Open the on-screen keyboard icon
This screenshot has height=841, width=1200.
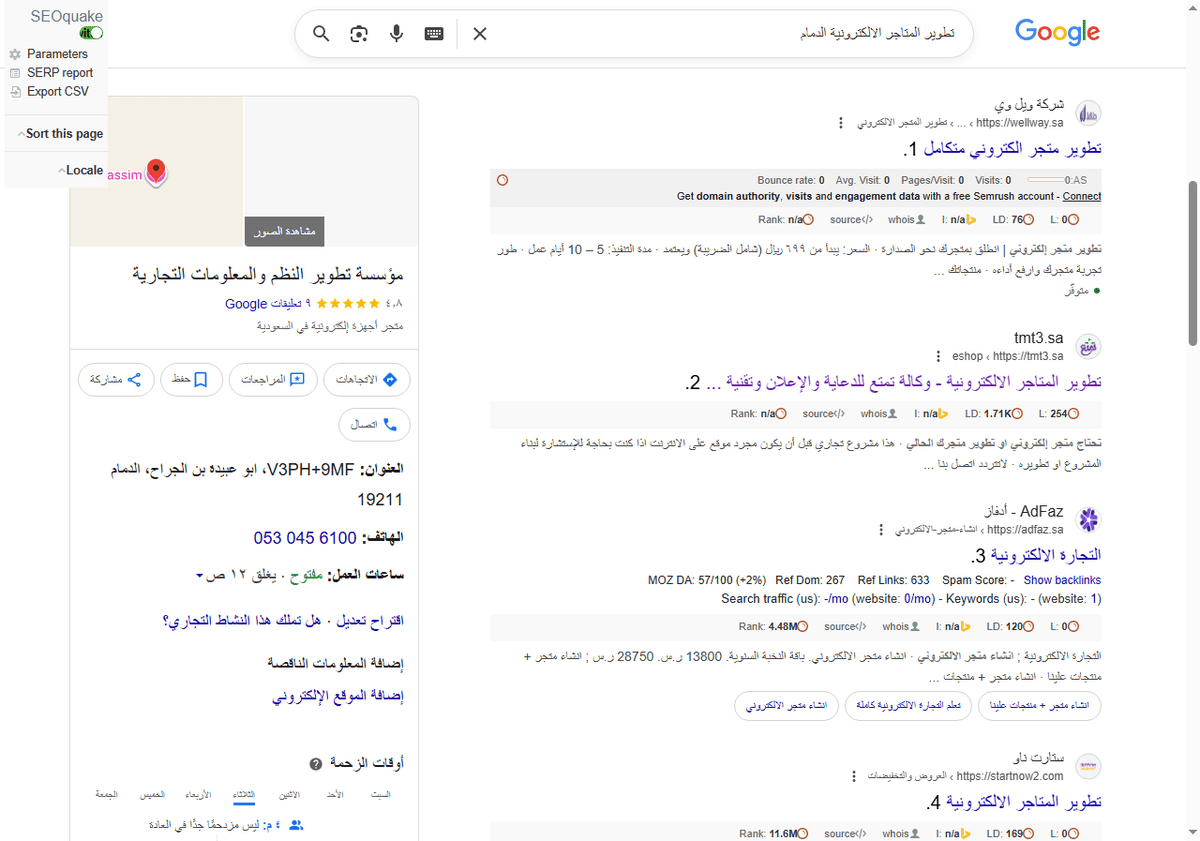[433, 33]
